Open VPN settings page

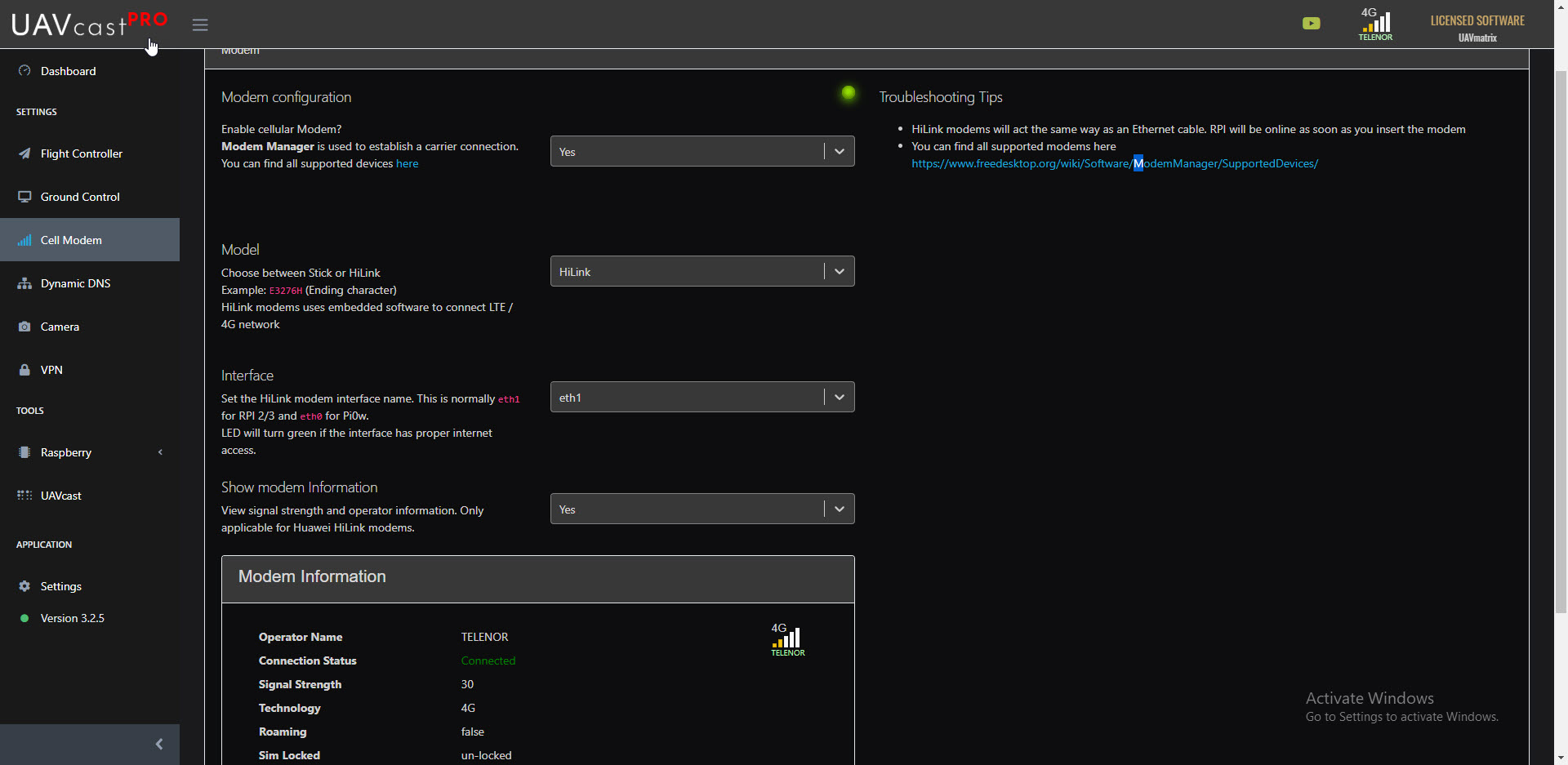coord(51,370)
